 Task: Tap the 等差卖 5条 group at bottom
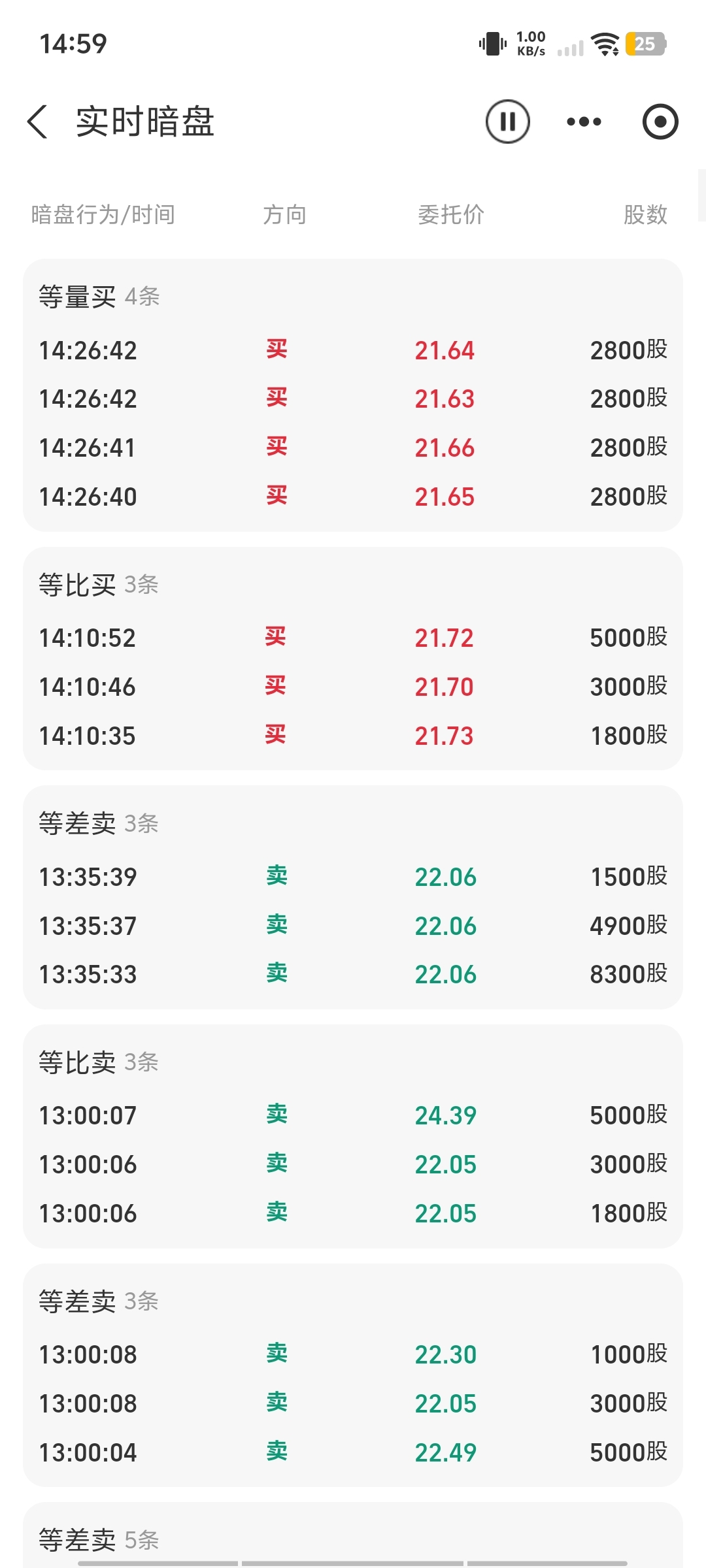(99, 1540)
